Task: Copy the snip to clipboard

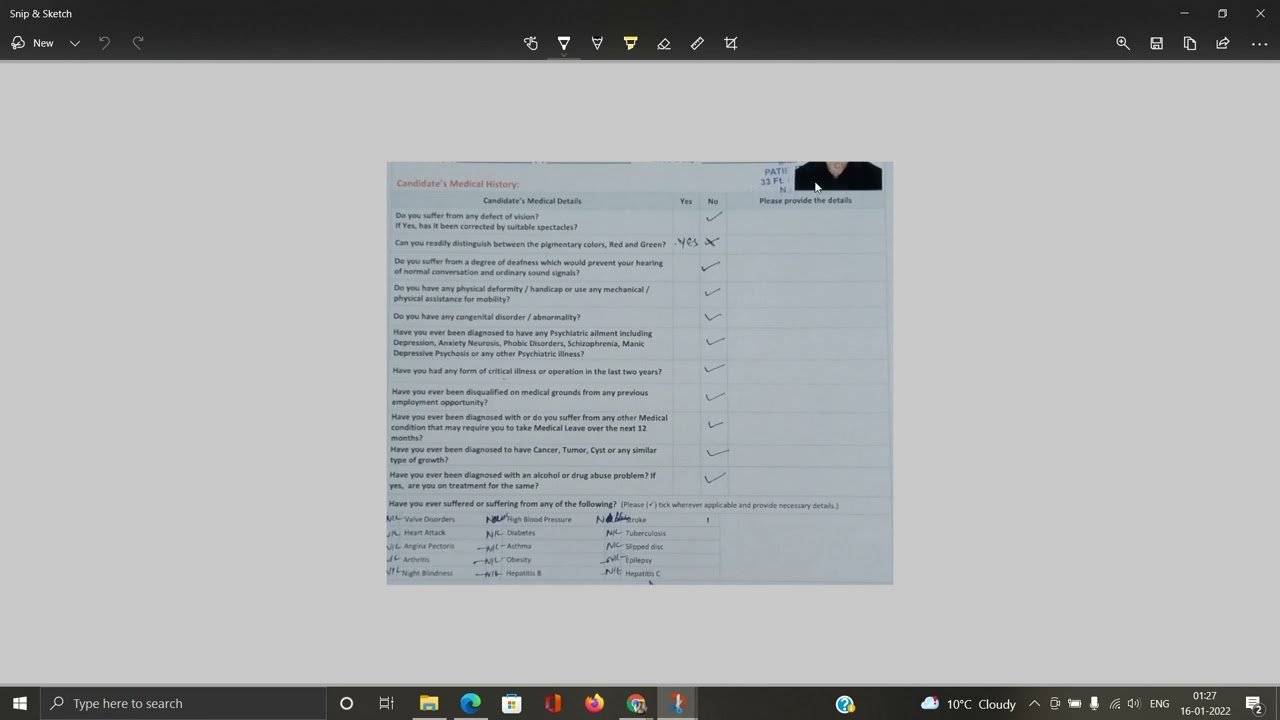Action: 1189,43
